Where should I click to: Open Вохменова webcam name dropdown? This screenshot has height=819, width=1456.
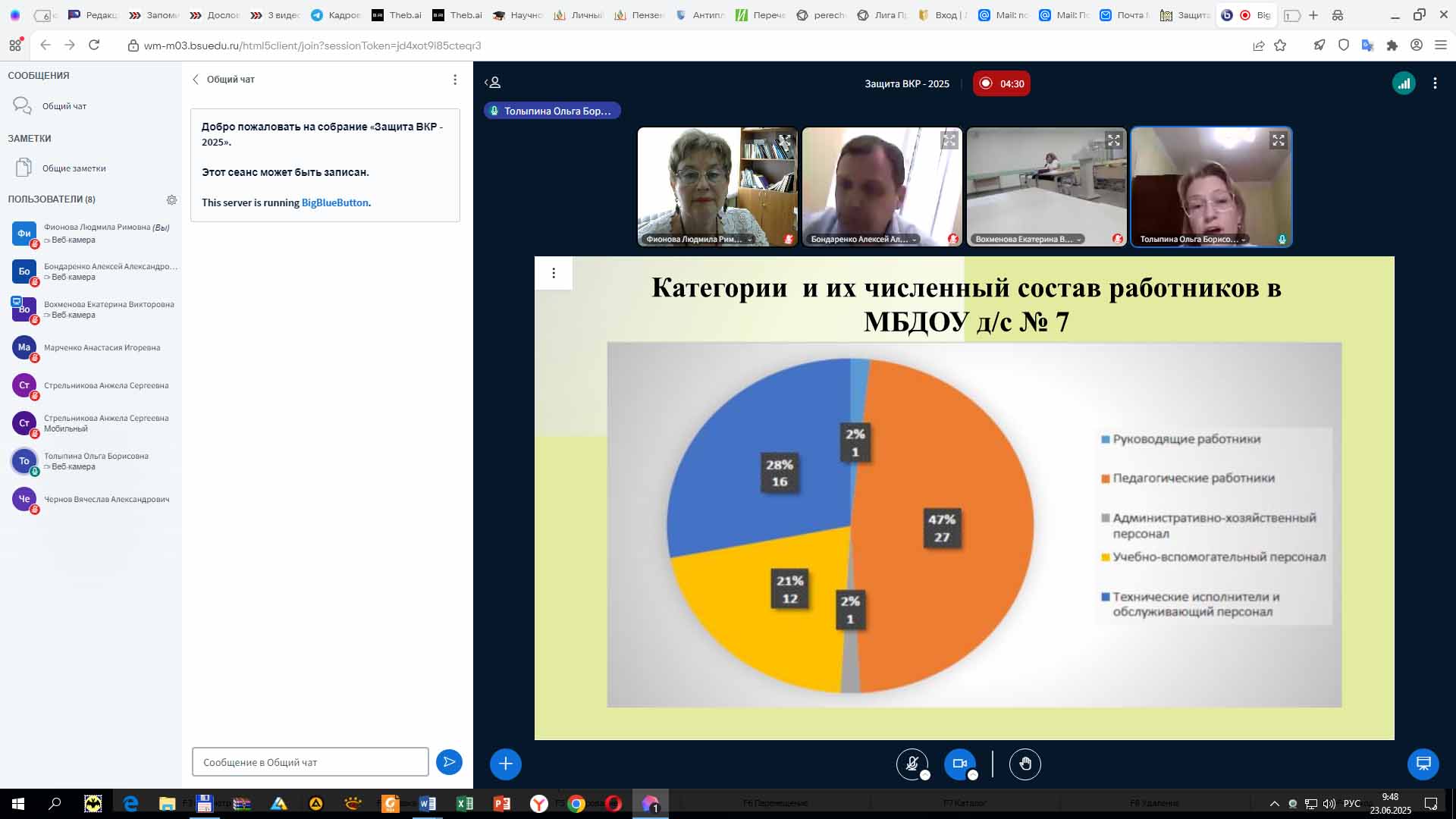(1028, 239)
